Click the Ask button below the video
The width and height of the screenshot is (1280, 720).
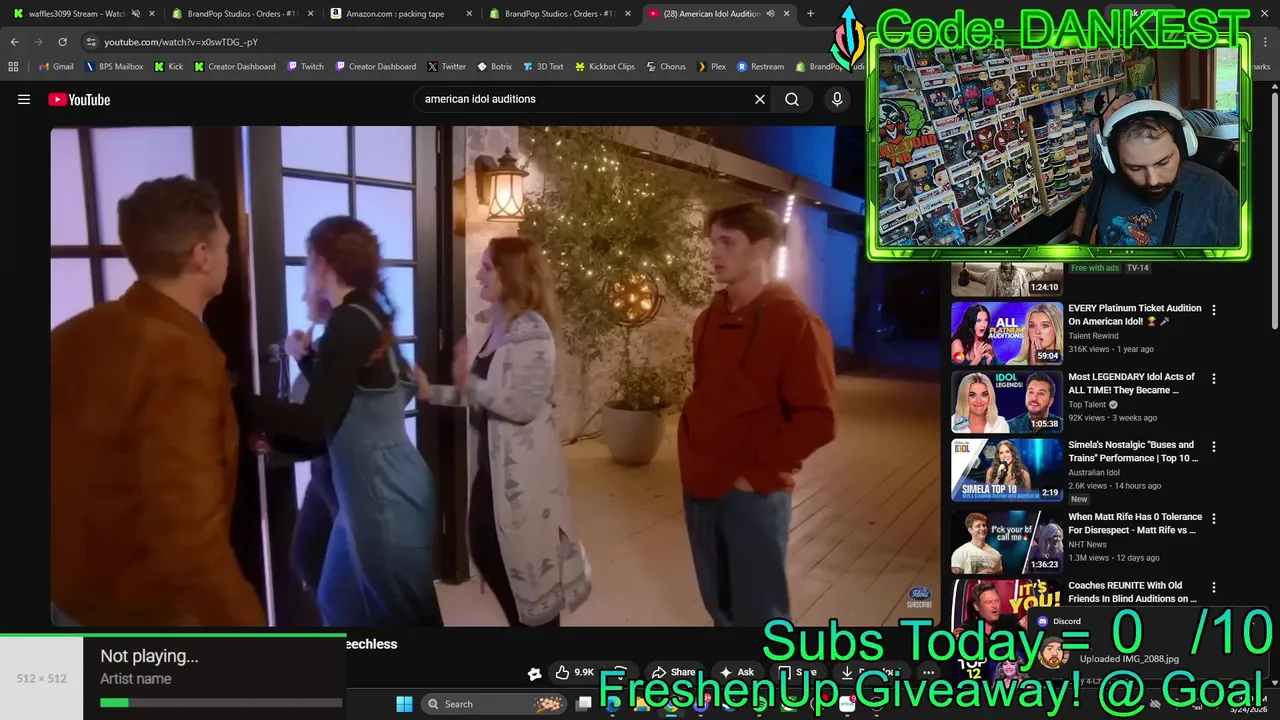736,673
